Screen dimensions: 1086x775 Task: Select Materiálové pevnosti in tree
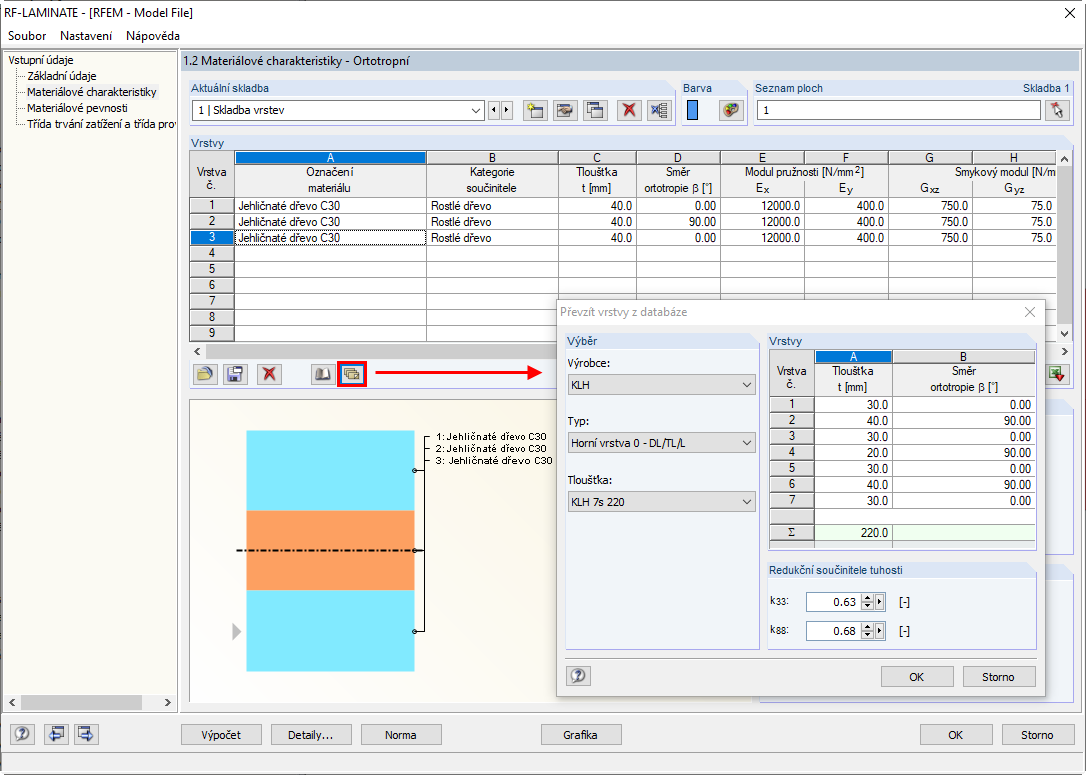[77, 108]
